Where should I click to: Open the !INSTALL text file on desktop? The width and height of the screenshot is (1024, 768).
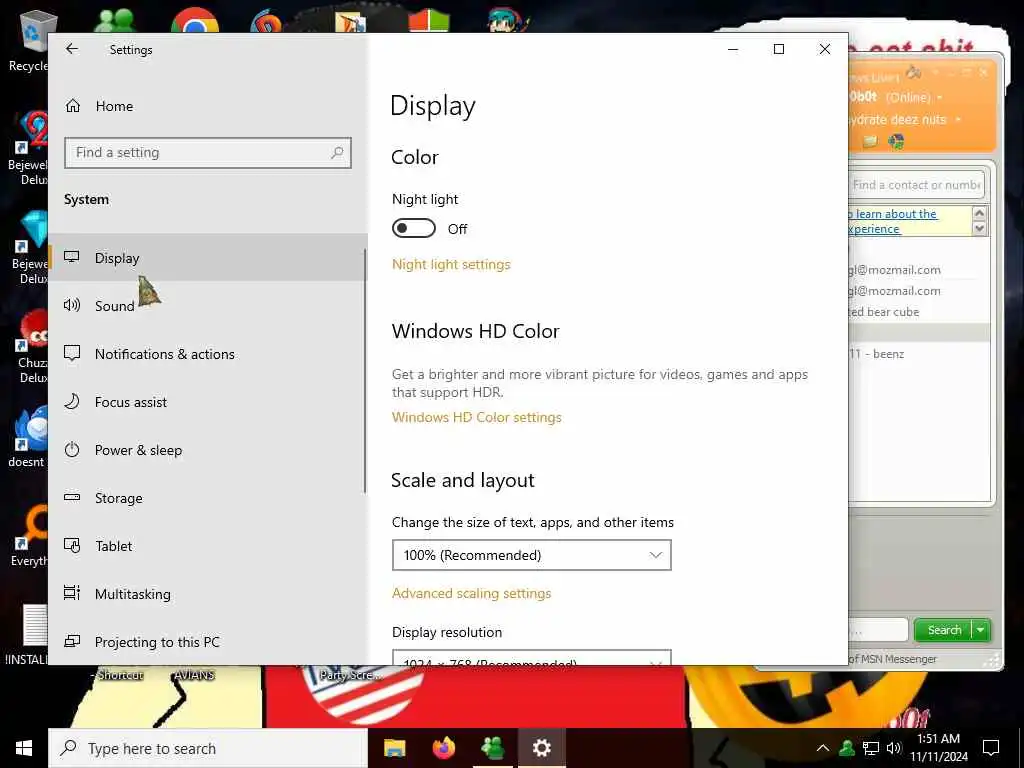[27, 635]
